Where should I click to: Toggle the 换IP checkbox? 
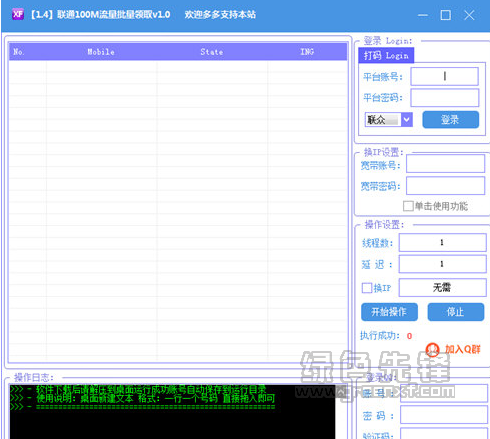(367, 288)
